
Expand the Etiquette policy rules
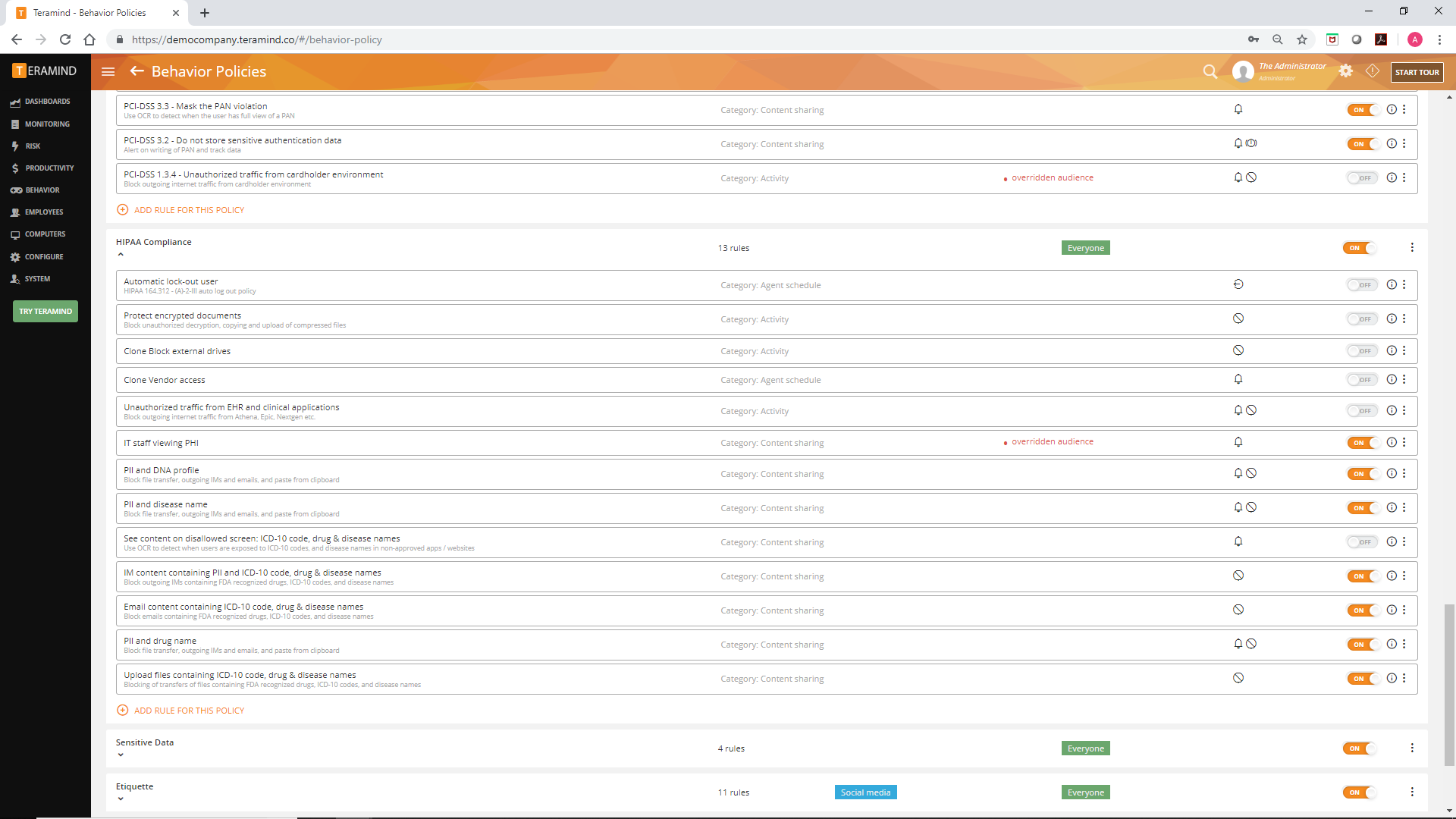[121, 799]
